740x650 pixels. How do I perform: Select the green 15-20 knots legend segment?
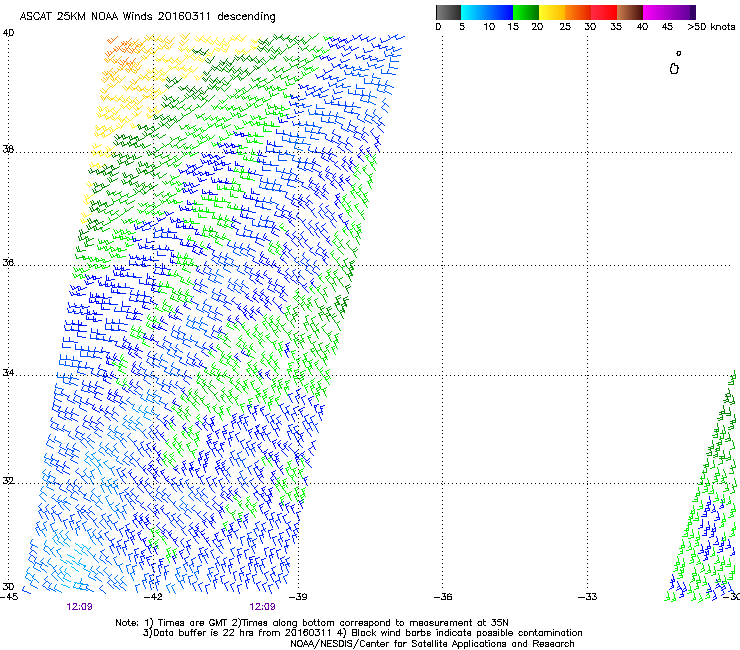[x=526, y=12]
